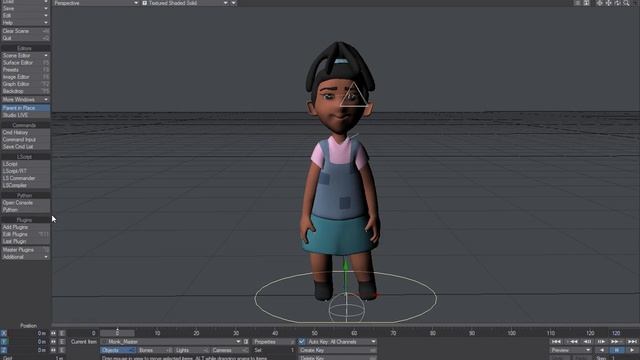Open Auto Key: All Channels dropdown
The height and width of the screenshot is (360, 640).
tap(341, 342)
